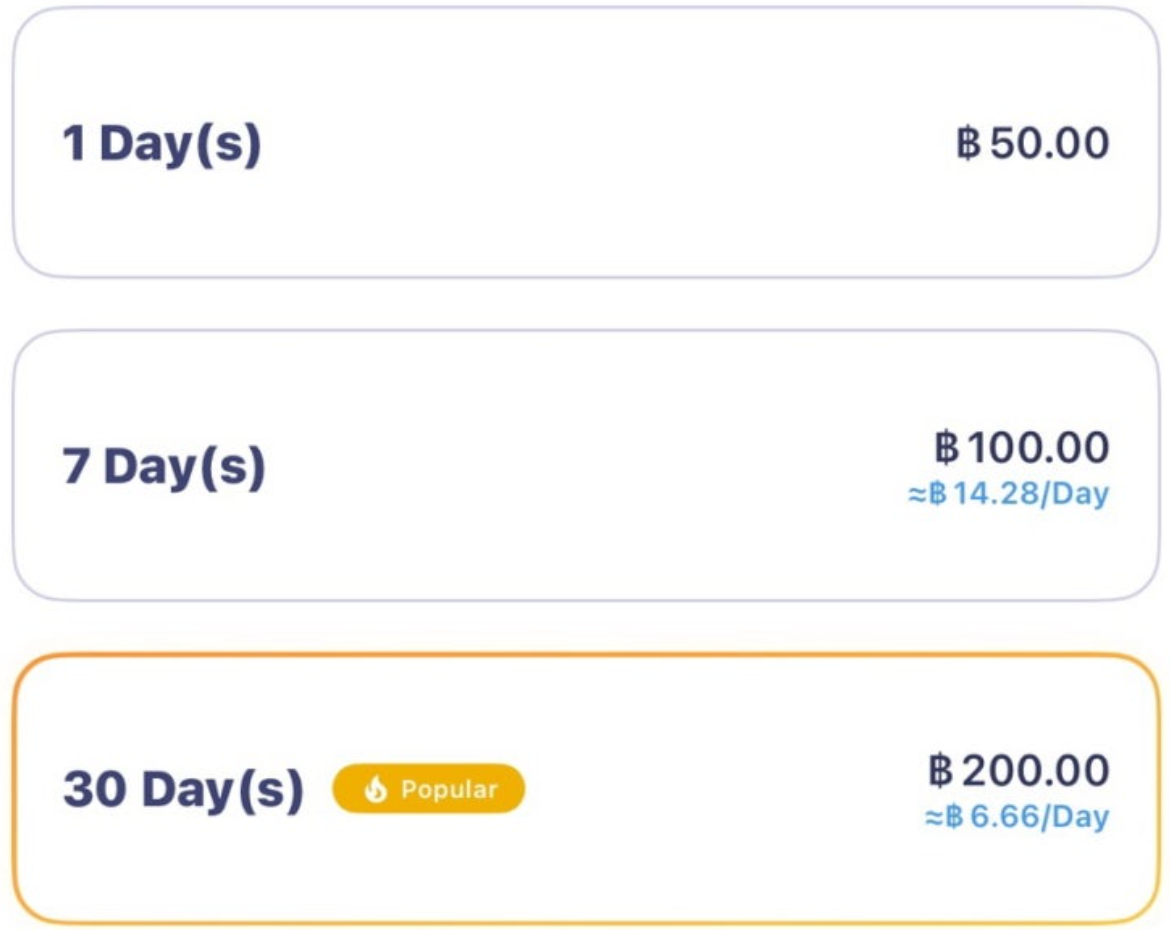Click the "30 Day(s)" label text

tap(183, 790)
